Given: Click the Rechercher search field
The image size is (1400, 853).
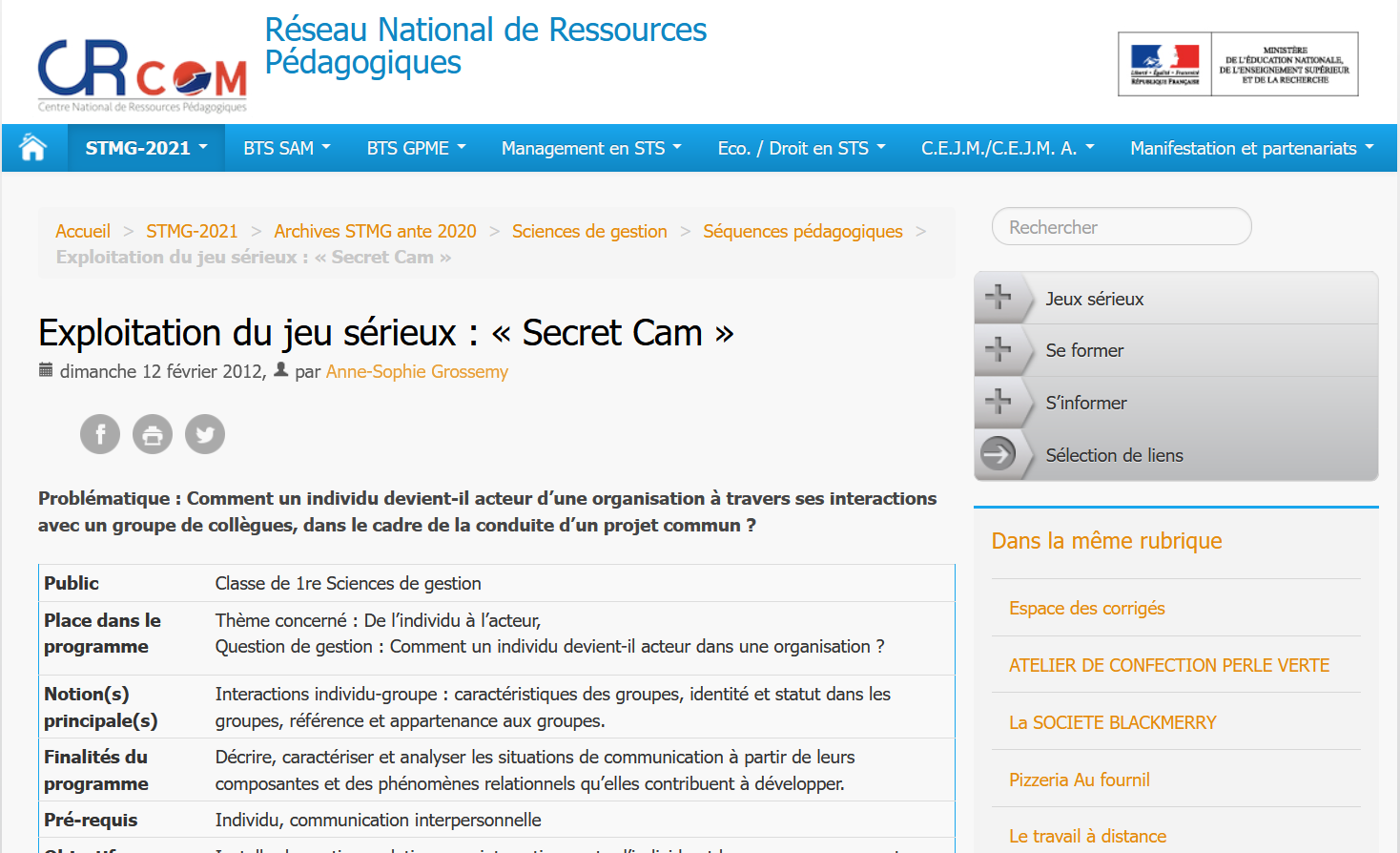Looking at the screenshot, I should (1122, 227).
